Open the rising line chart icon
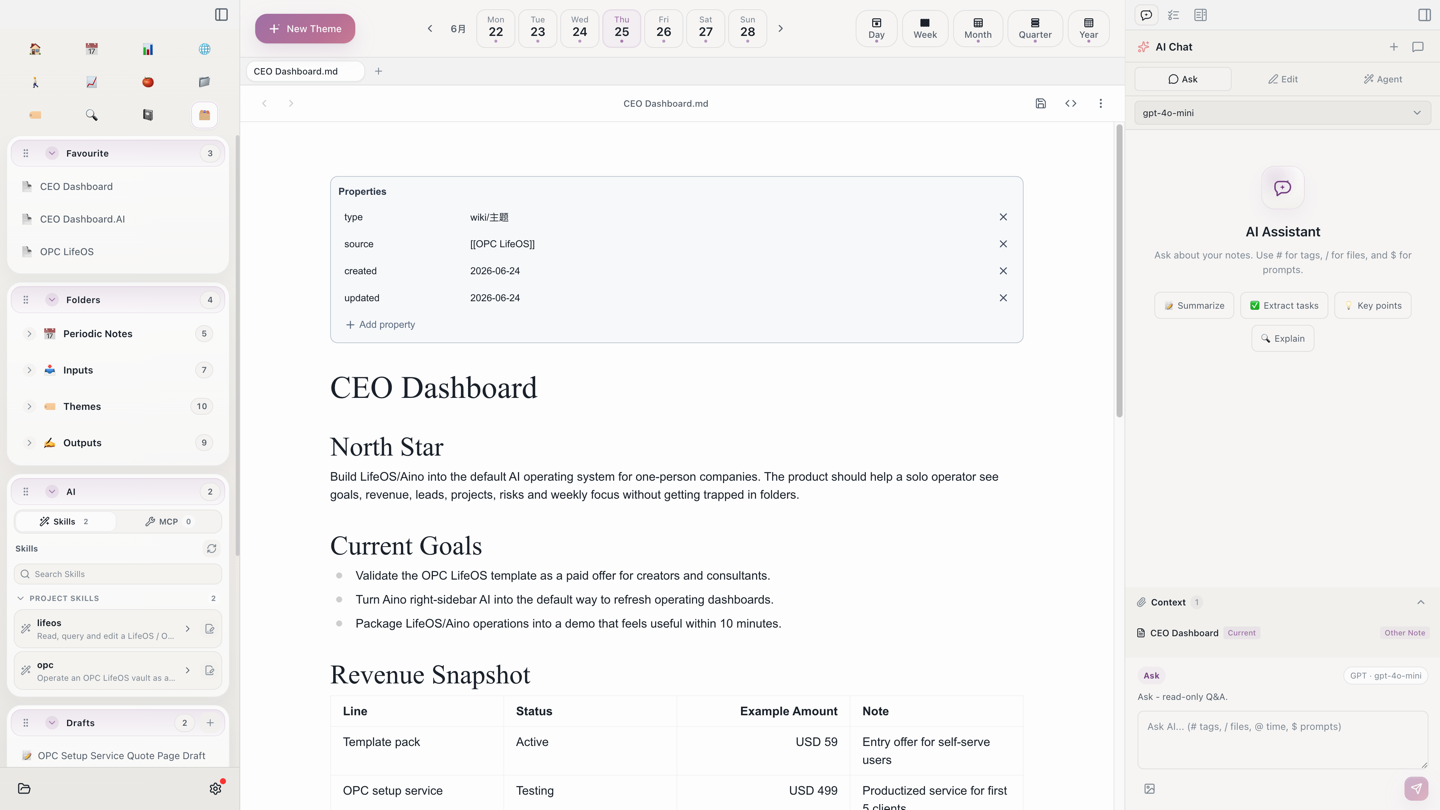 (x=91, y=82)
